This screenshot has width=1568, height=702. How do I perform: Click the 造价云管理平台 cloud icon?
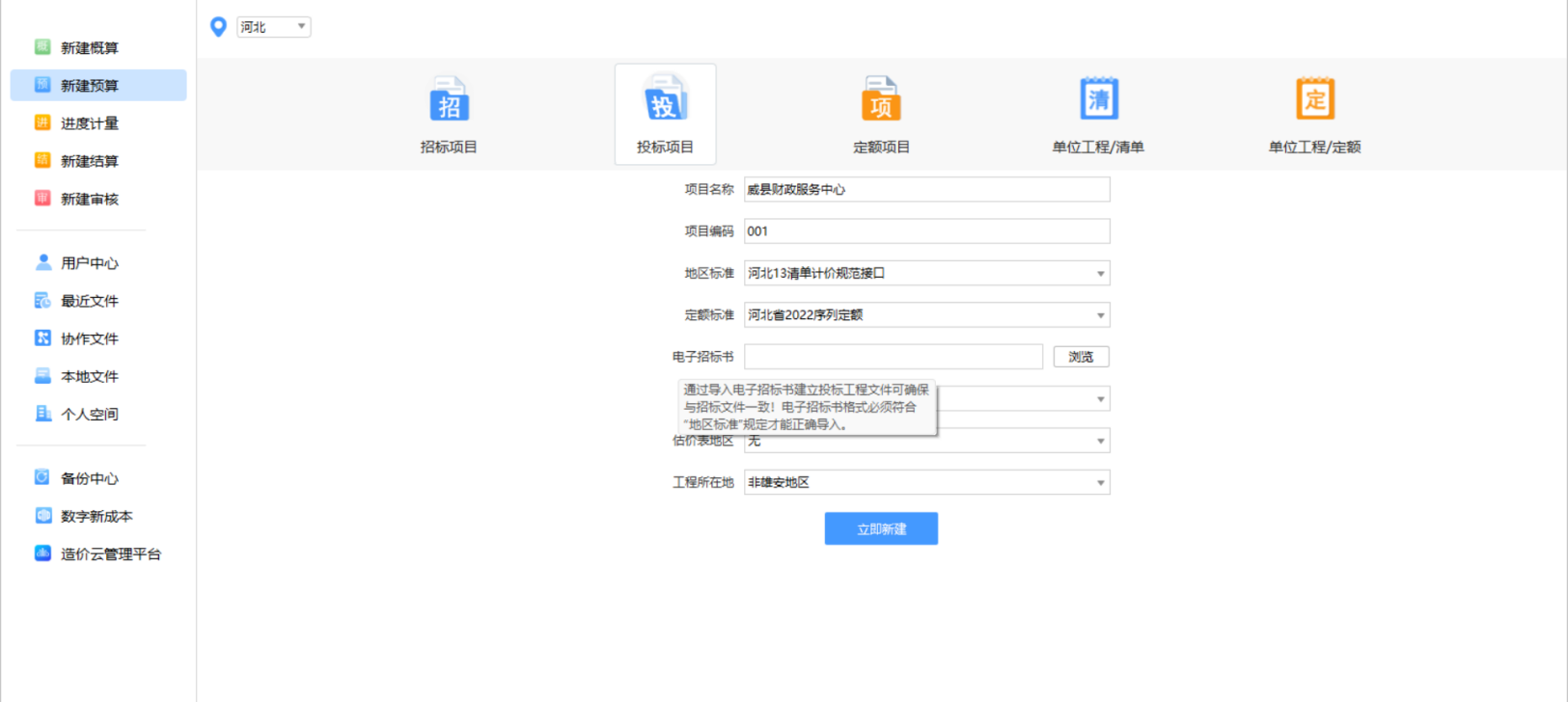pyautogui.click(x=42, y=553)
